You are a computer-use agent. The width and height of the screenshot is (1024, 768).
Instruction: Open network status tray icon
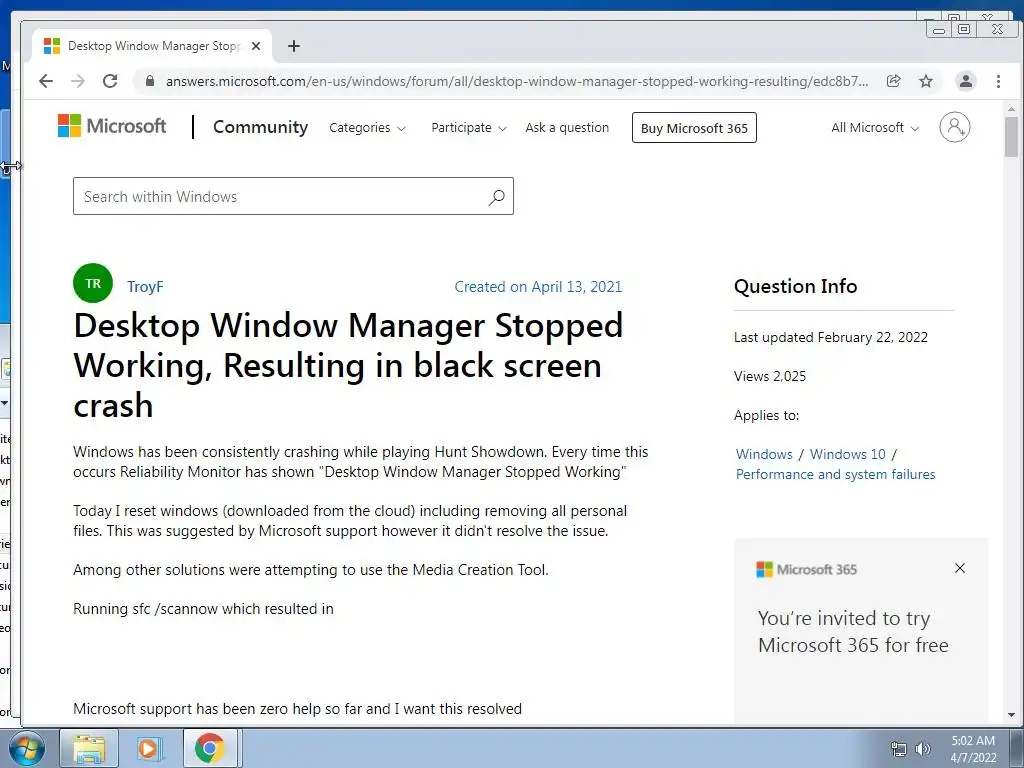[899, 749]
